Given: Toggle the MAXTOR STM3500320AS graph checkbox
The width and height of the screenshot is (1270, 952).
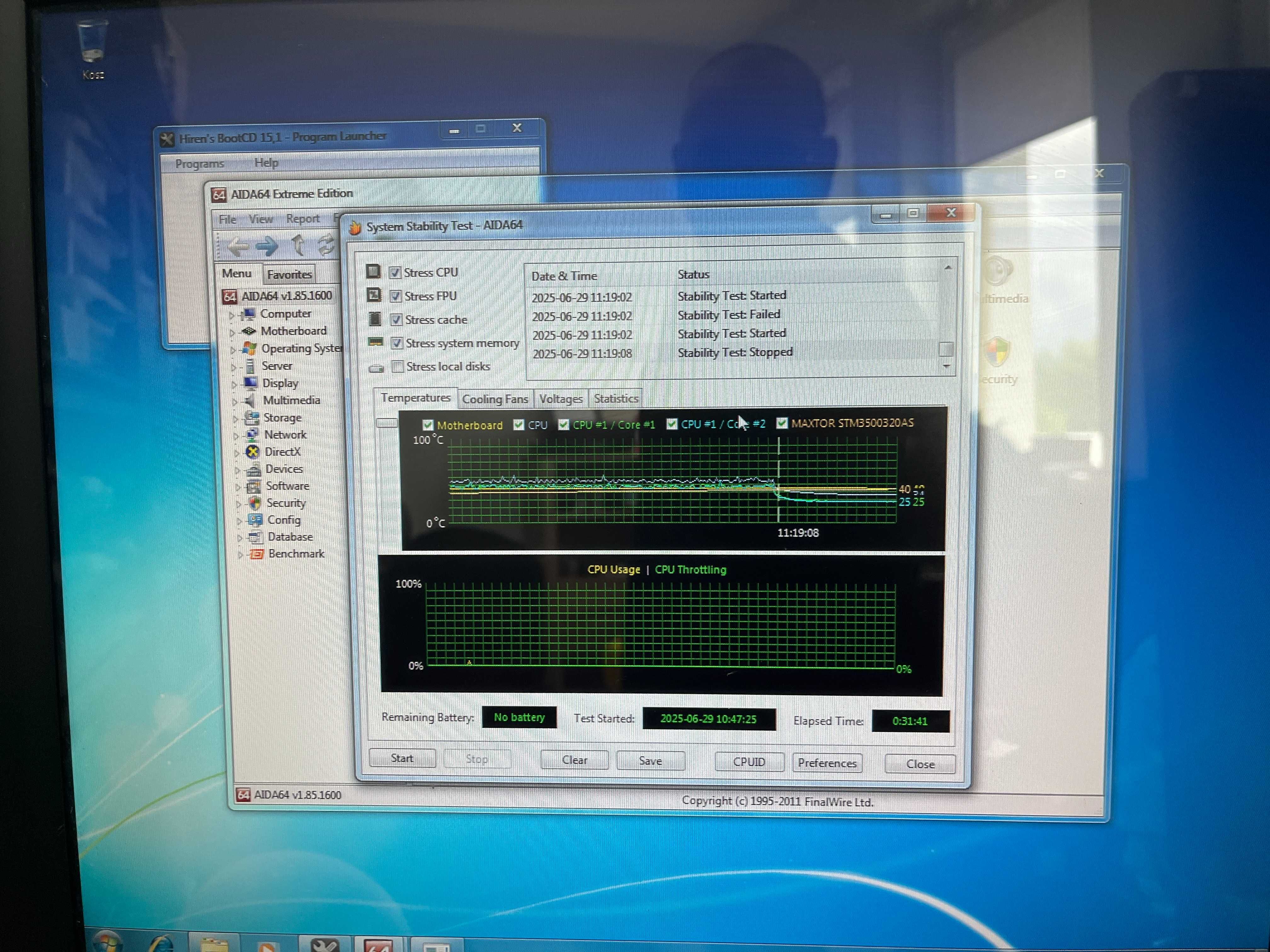Looking at the screenshot, I should click(x=782, y=423).
